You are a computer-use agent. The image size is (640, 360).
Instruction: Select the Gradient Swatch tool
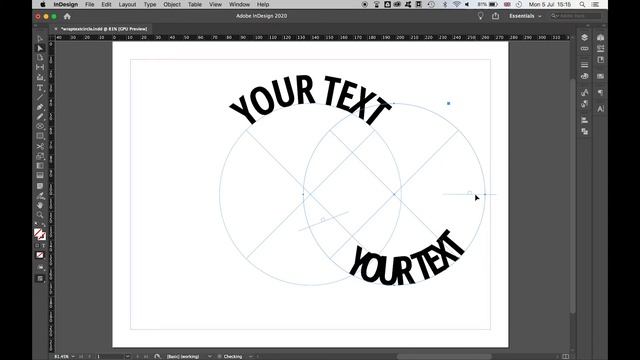[40, 166]
